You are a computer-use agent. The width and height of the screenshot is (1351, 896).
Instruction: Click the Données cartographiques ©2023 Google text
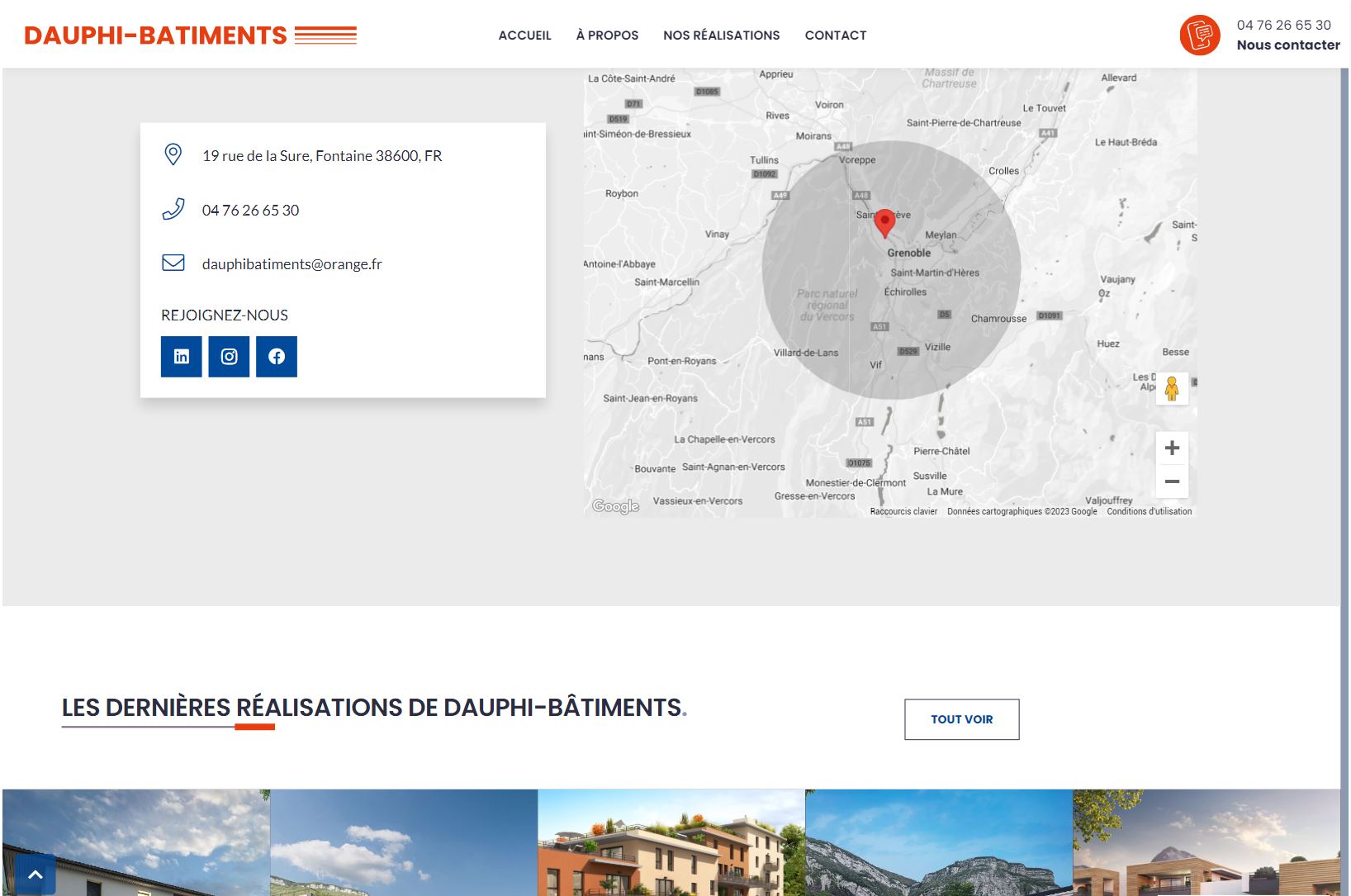(x=1022, y=512)
